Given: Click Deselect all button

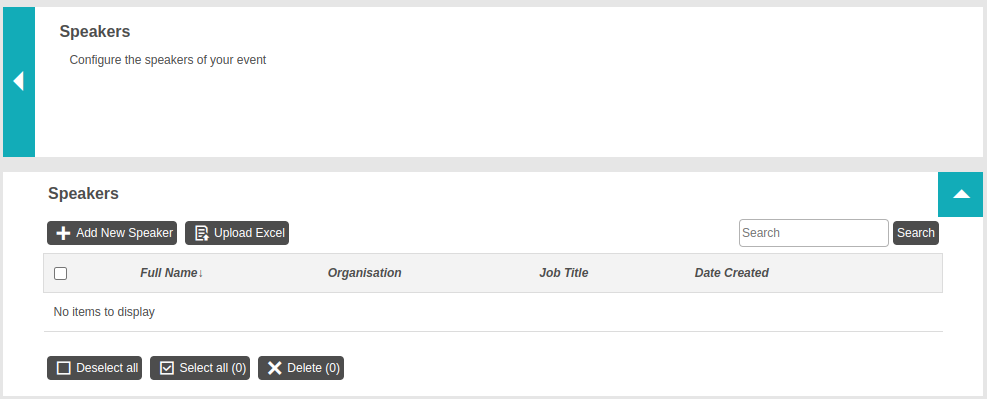Looking at the screenshot, I should pos(94,368).
